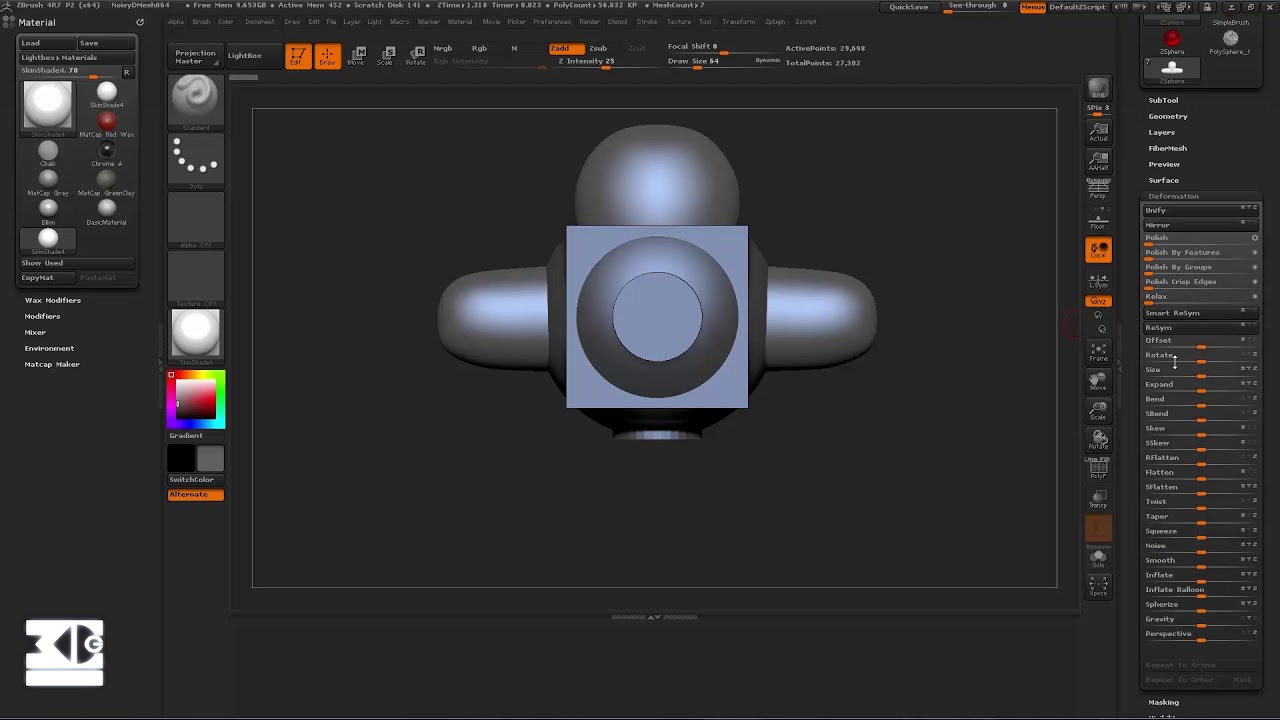Screen dimensions: 1280x720
Task: Toggle Transp transparency mode
Action: 1098,499
